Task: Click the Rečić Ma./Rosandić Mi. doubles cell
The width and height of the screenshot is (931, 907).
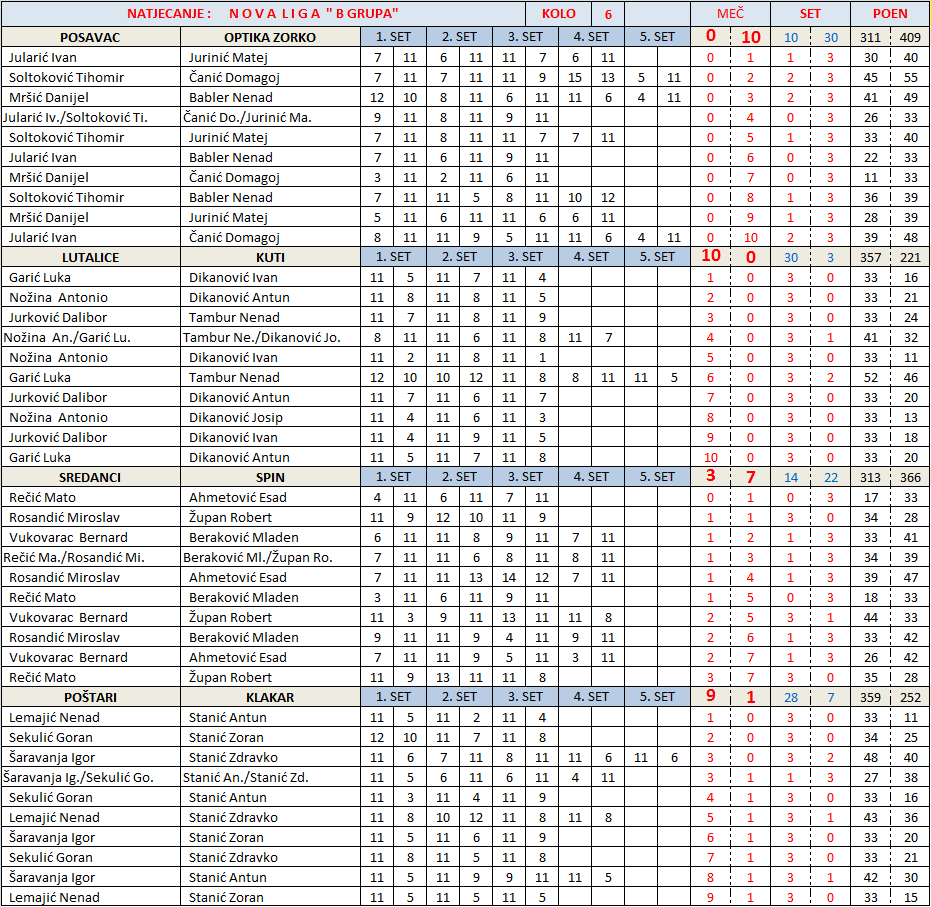Action: click(x=90, y=557)
